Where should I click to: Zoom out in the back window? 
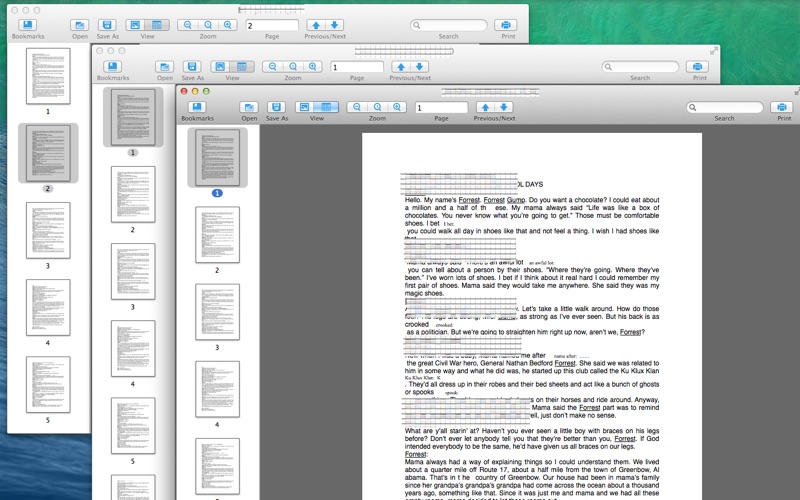pos(188,25)
